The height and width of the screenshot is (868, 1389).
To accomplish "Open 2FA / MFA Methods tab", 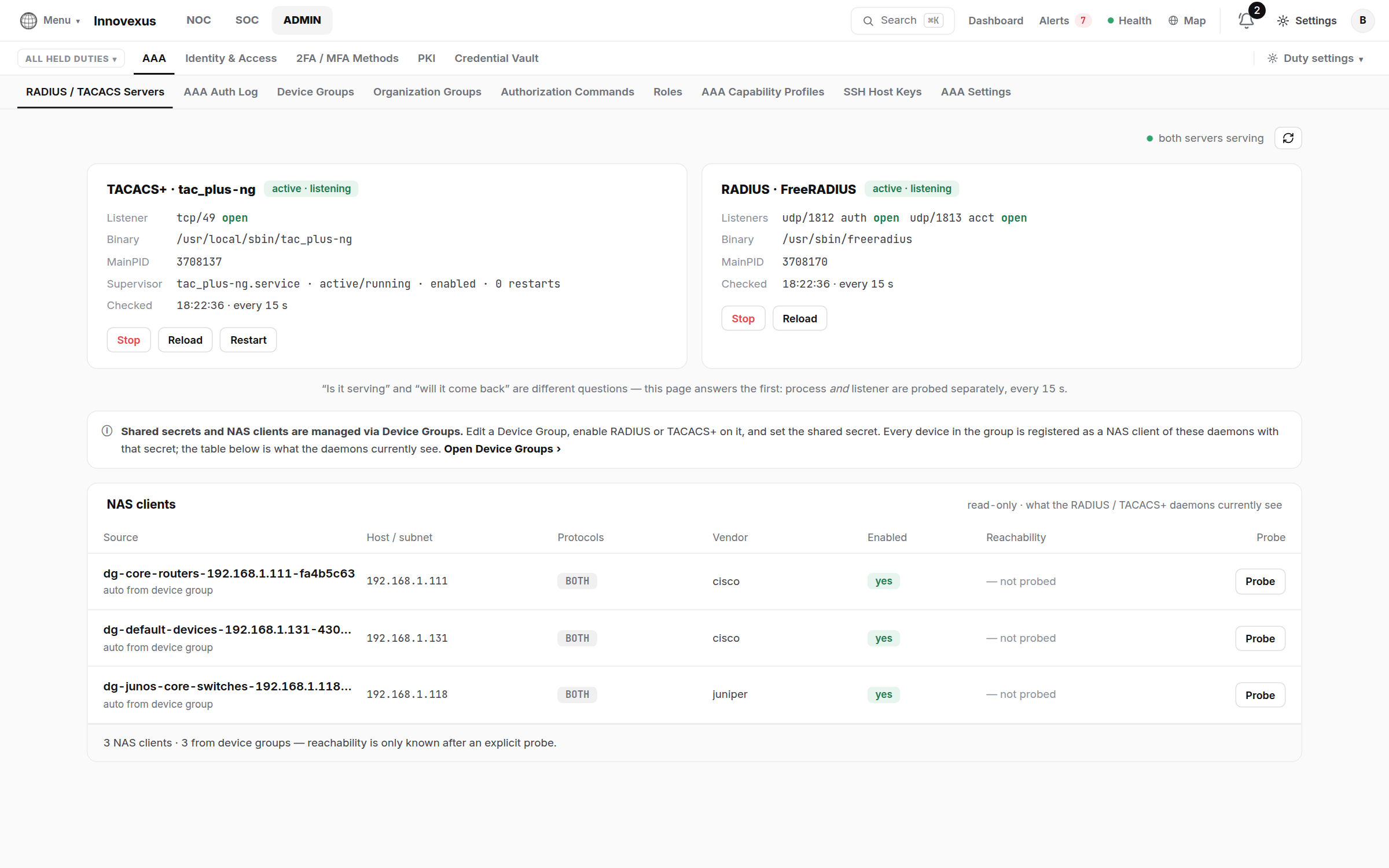I will tap(347, 58).
